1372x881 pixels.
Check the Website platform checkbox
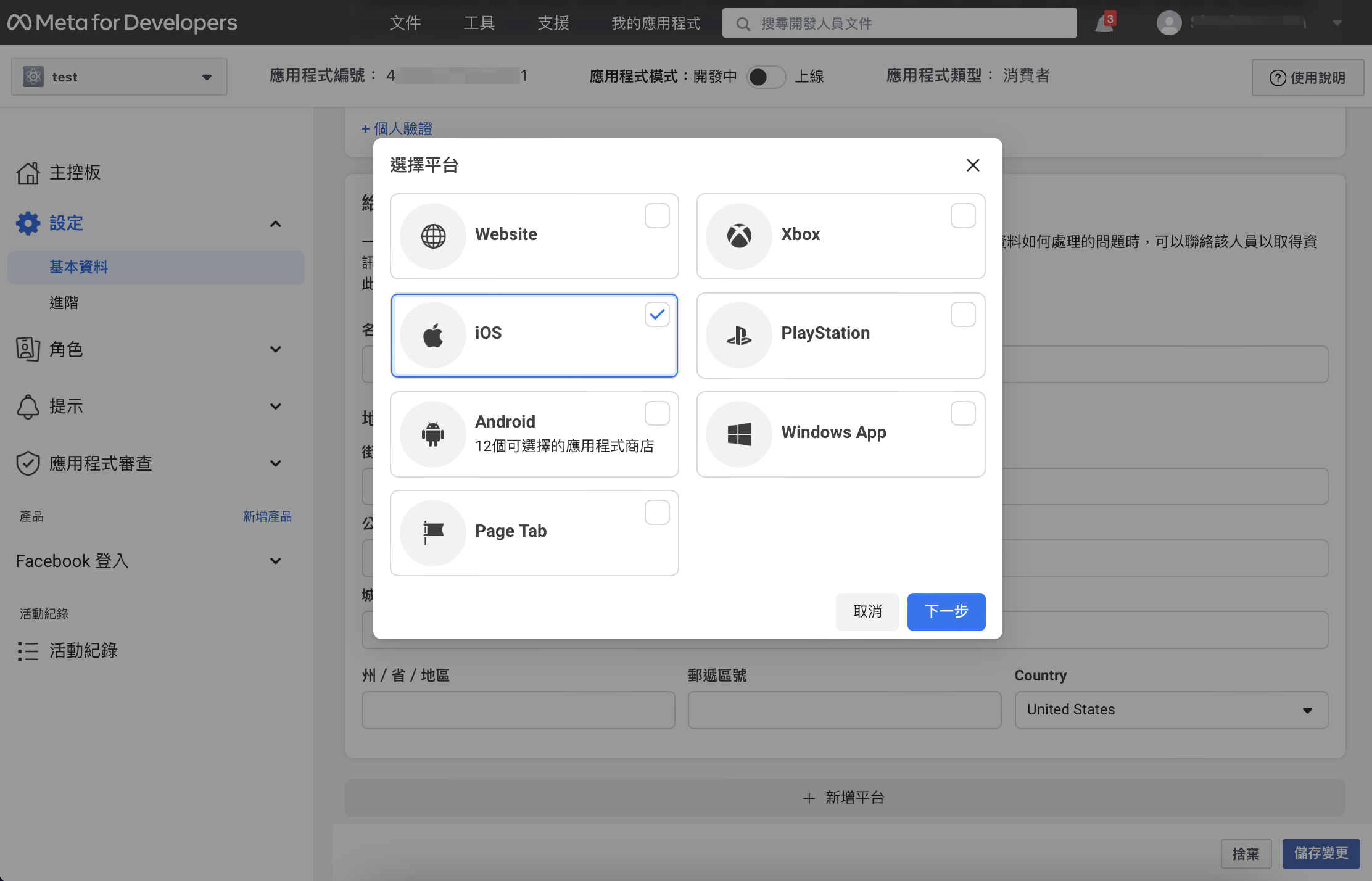pyautogui.click(x=657, y=216)
